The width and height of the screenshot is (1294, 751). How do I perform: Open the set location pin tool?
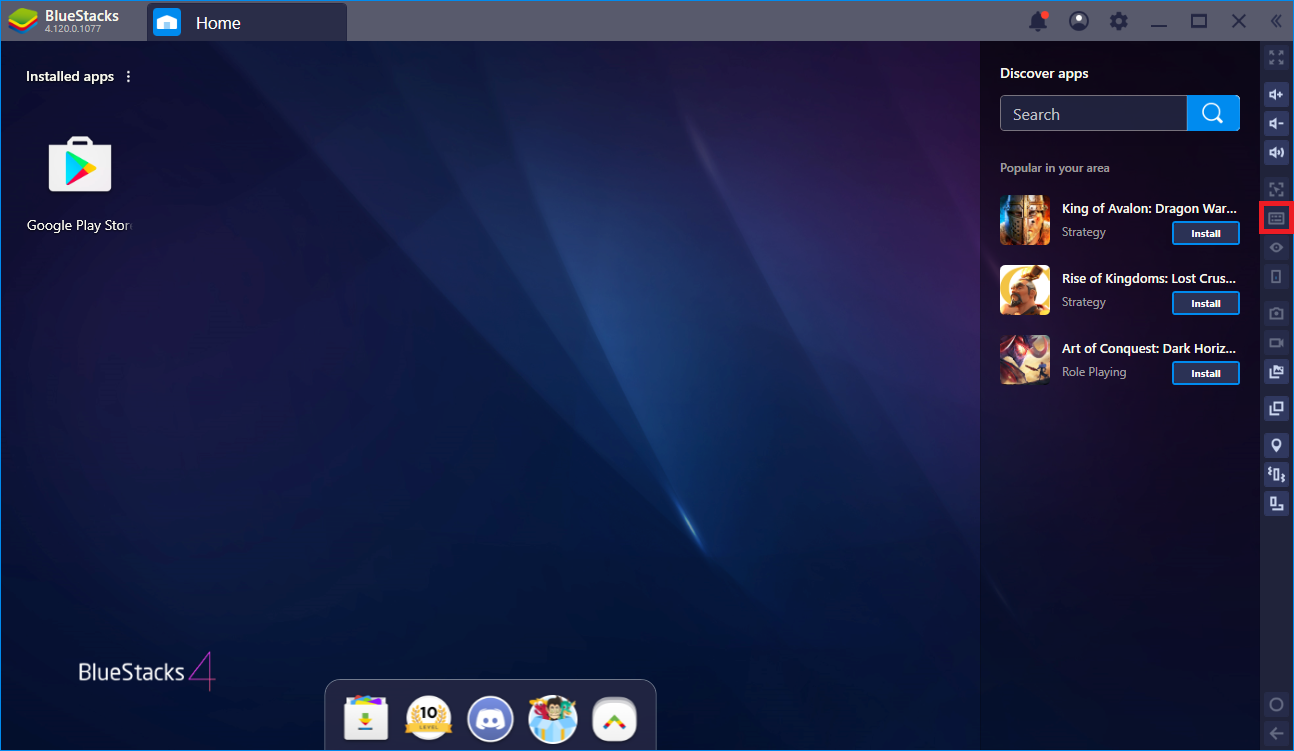1276,445
